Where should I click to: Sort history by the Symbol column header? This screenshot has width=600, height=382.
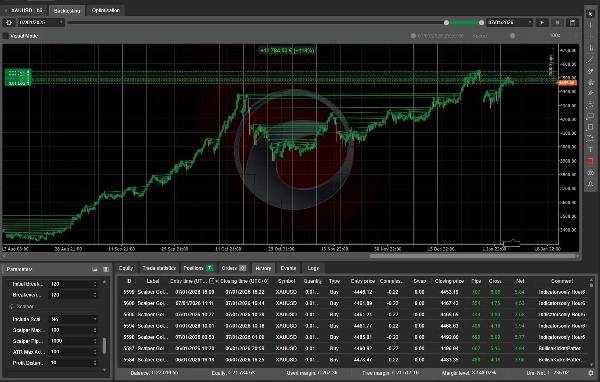[286, 281]
